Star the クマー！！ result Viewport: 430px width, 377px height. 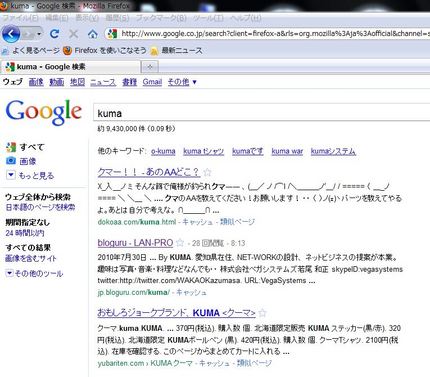point(207,172)
